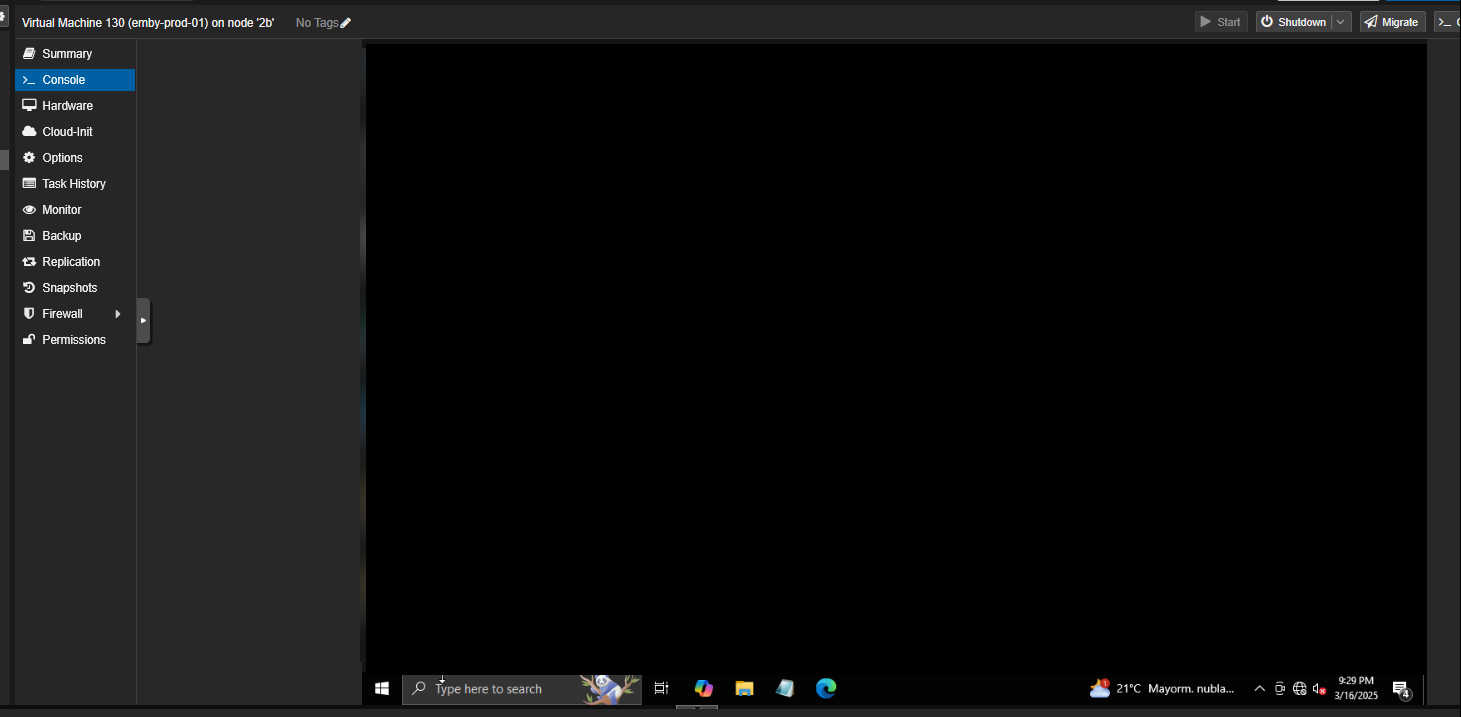Edit VM tags with the pencil icon
The height and width of the screenshot is (717, 1461).
346,23
